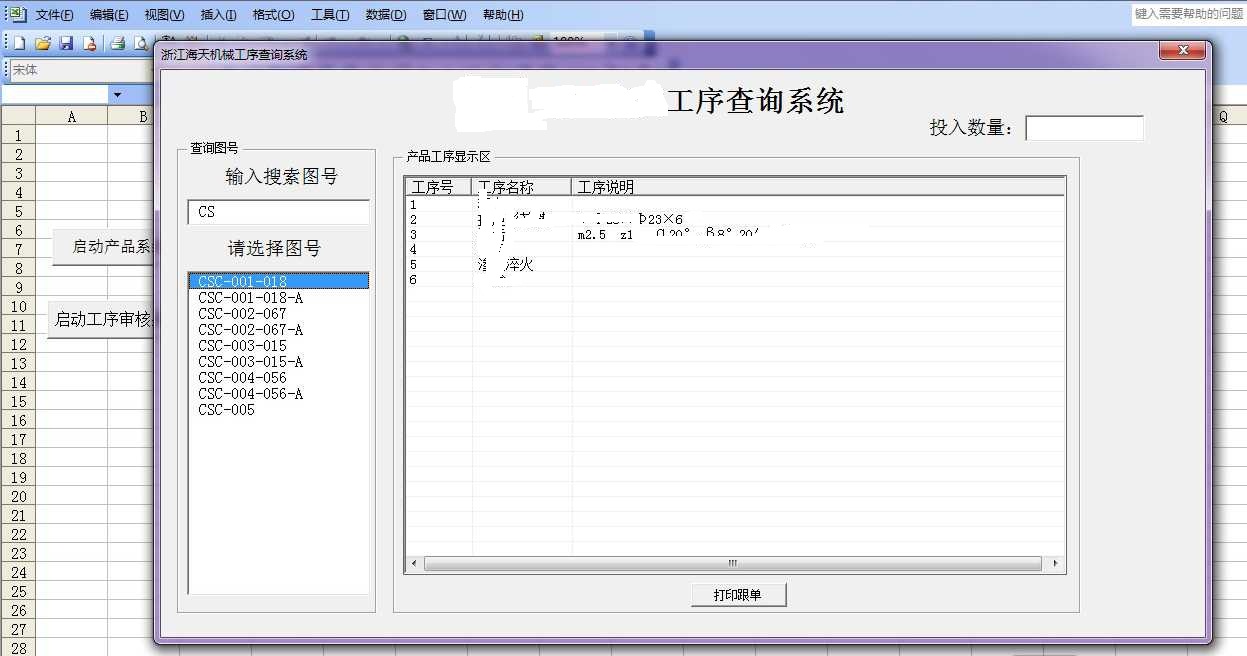Click the 工序号 column header
The width and height of the screenshot is (1247, 656).
pos(438,187)
